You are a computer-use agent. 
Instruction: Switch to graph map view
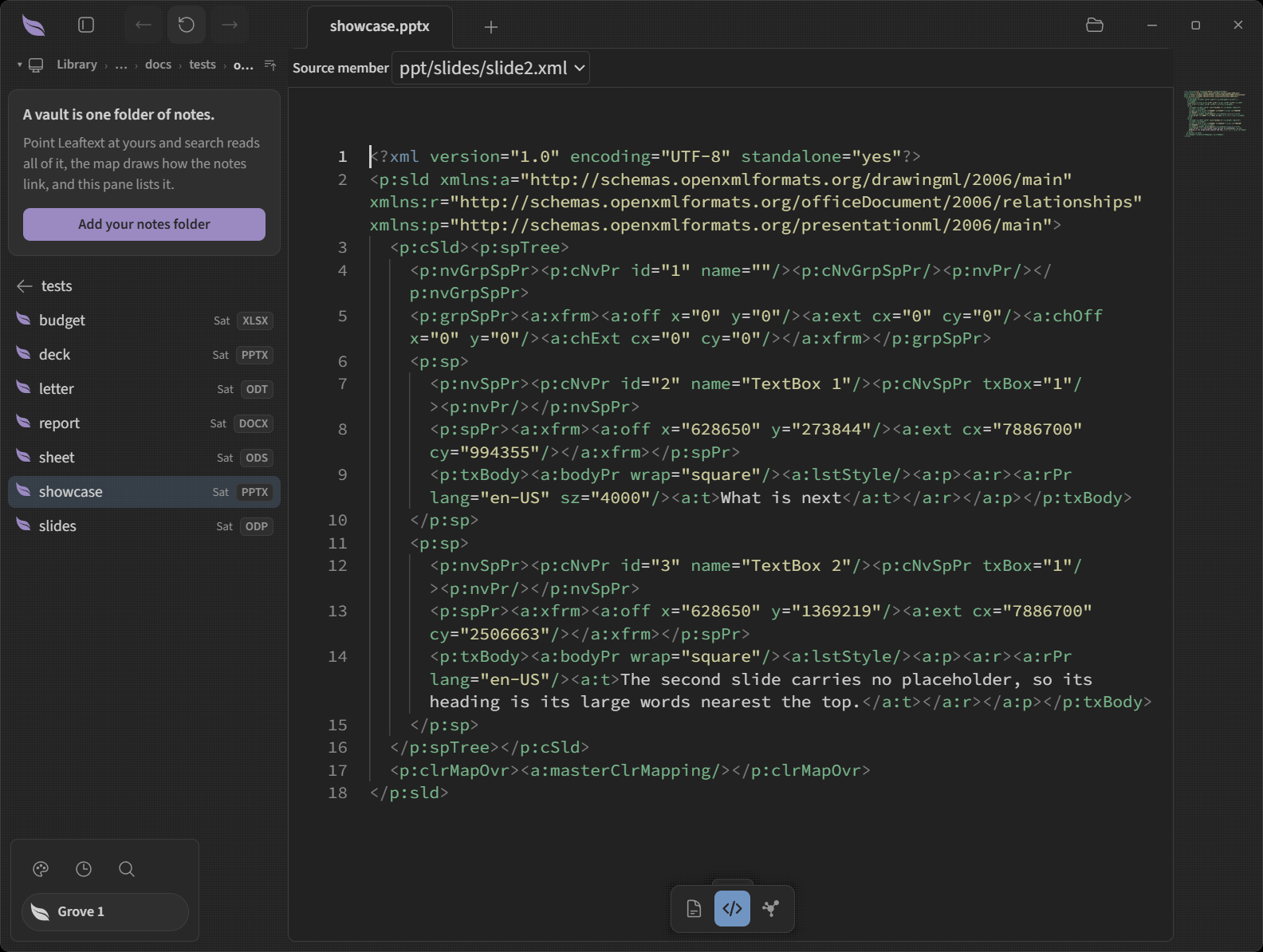(770, 909)
